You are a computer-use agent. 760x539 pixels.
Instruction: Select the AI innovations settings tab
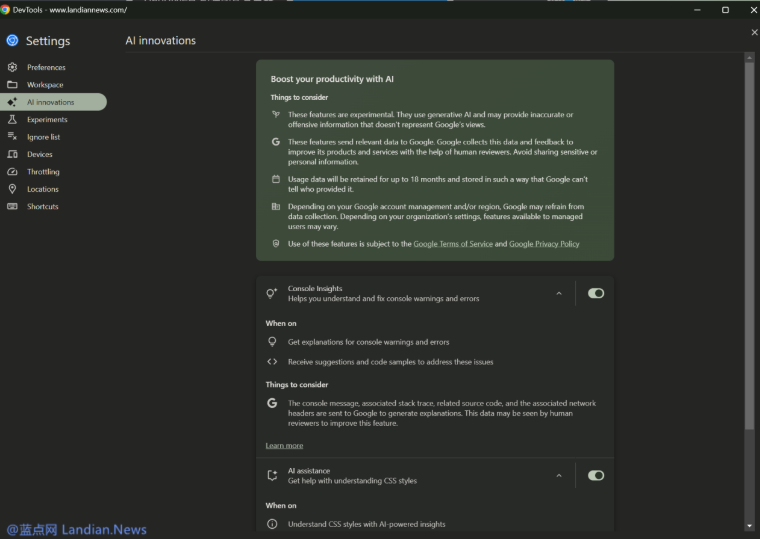pyautogui.click(x=51, y=102)
